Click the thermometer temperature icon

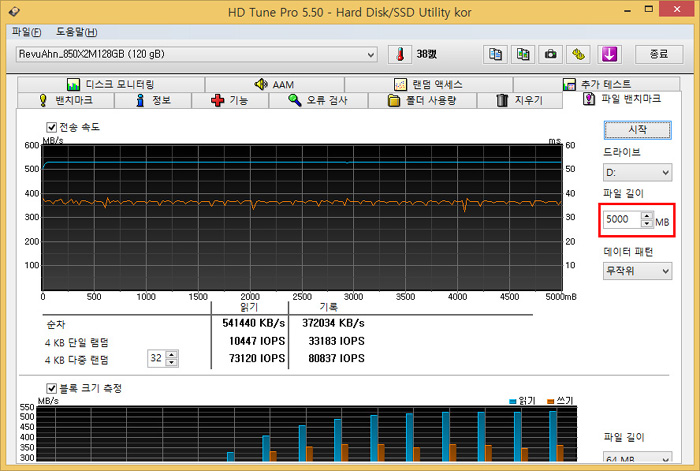tap(400, 54)
